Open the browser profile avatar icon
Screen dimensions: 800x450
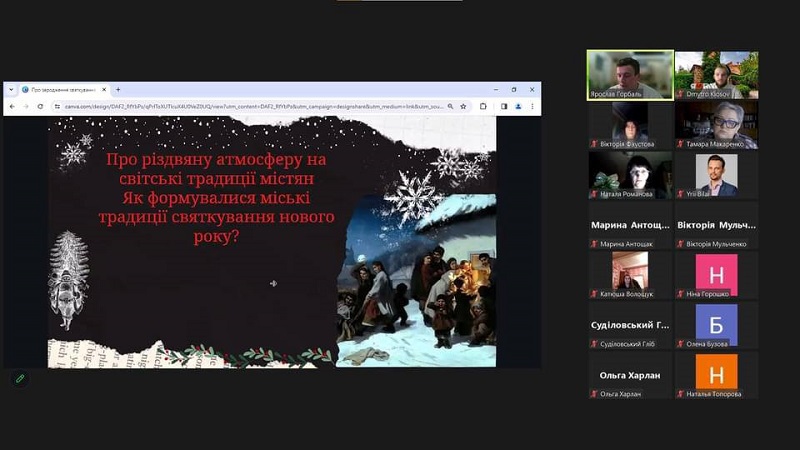click(x=518, y=106)
